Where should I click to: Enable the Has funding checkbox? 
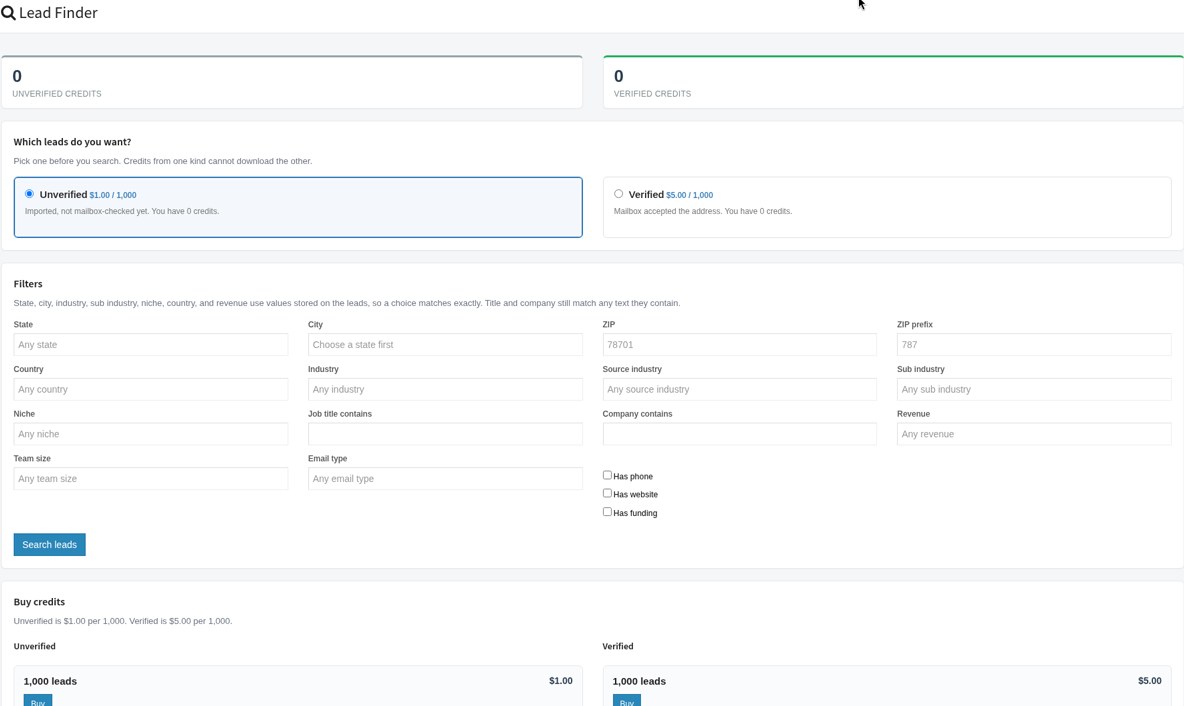607,512
